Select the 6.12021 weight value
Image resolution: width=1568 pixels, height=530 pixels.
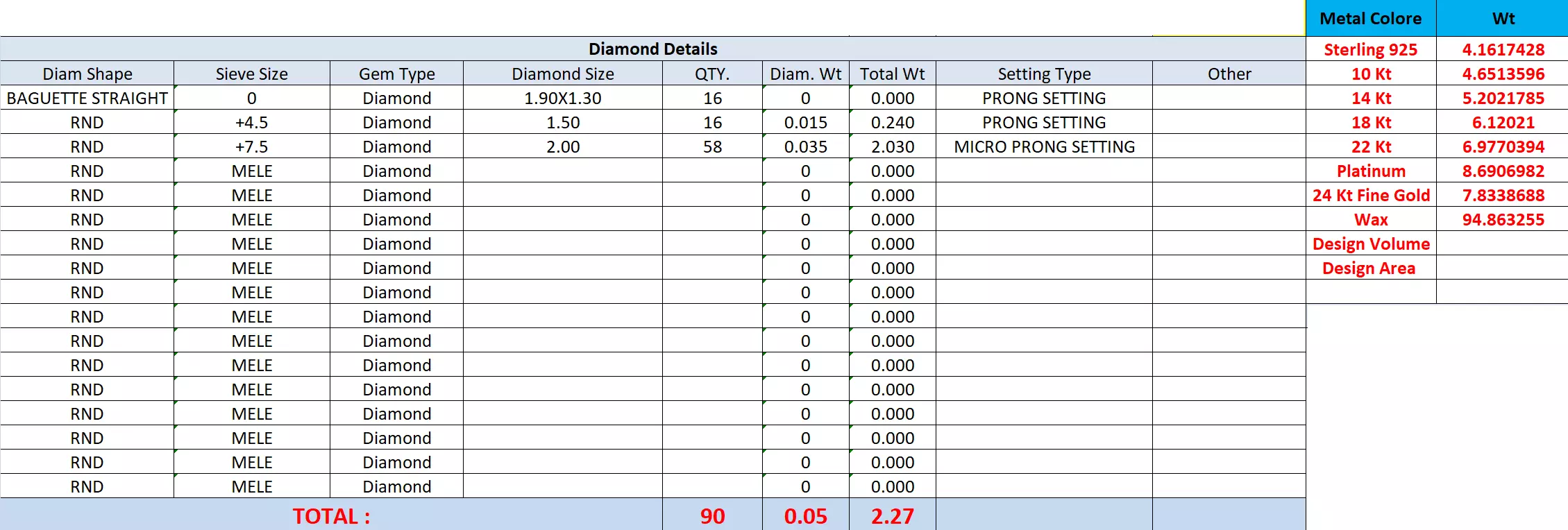[x=1503, y=122]
